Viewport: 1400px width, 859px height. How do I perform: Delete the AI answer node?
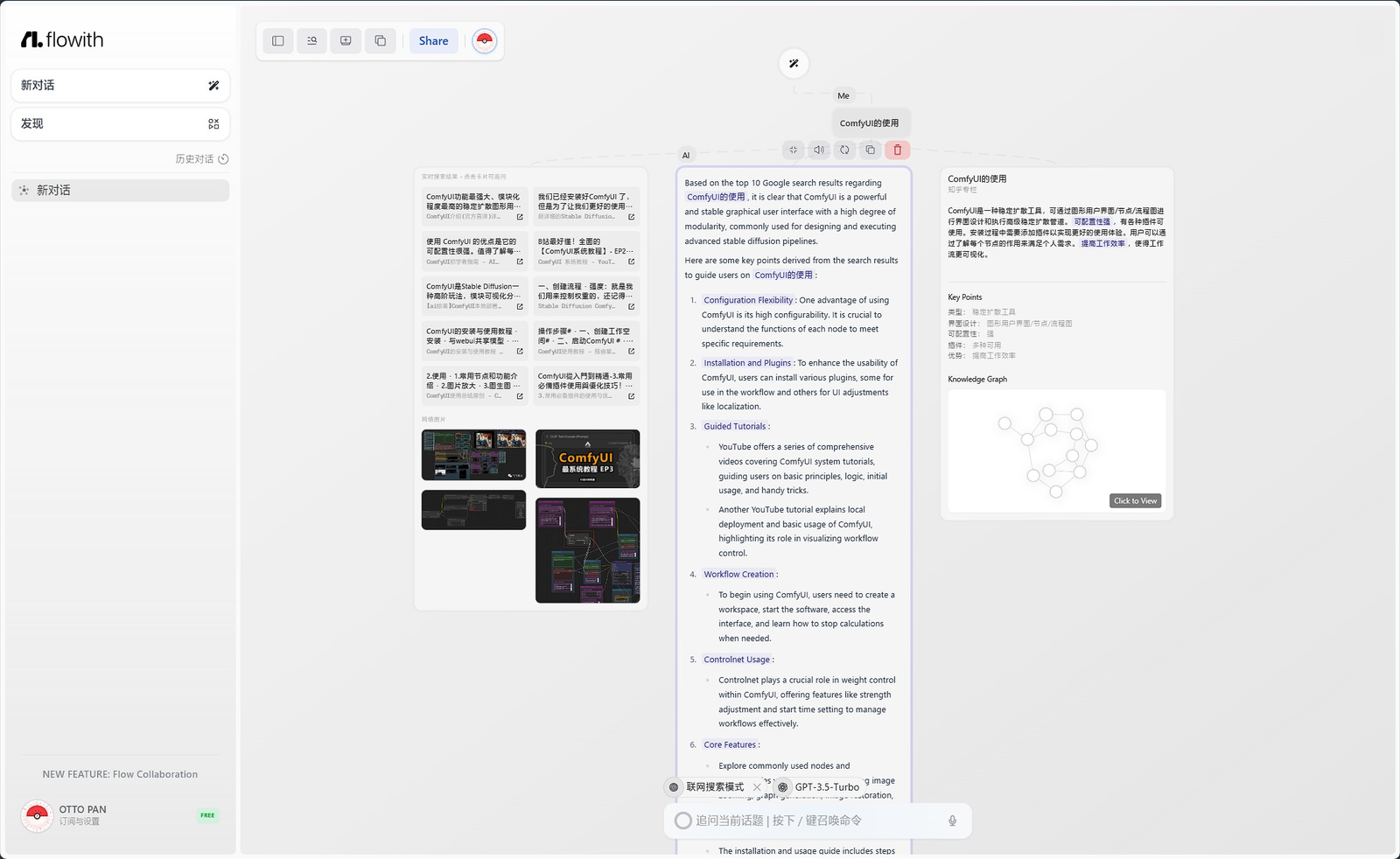point(897,150)
